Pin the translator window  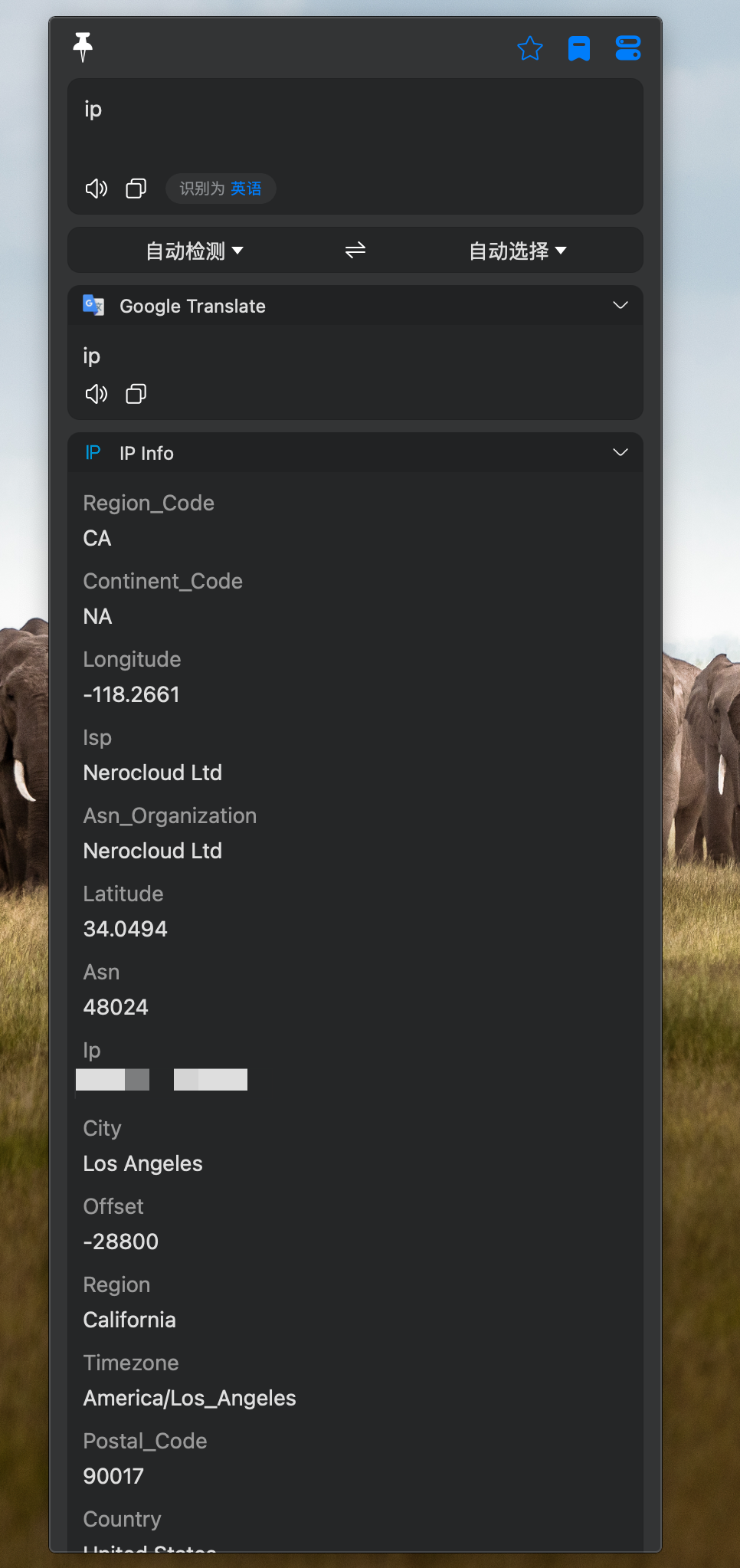point(83,48)
